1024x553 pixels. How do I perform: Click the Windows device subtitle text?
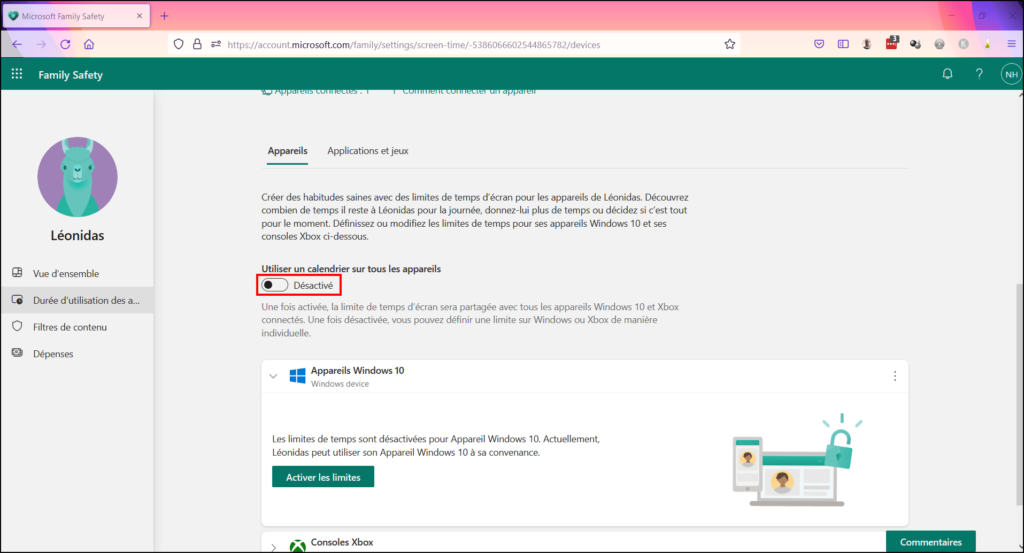(x=340, y=384)
